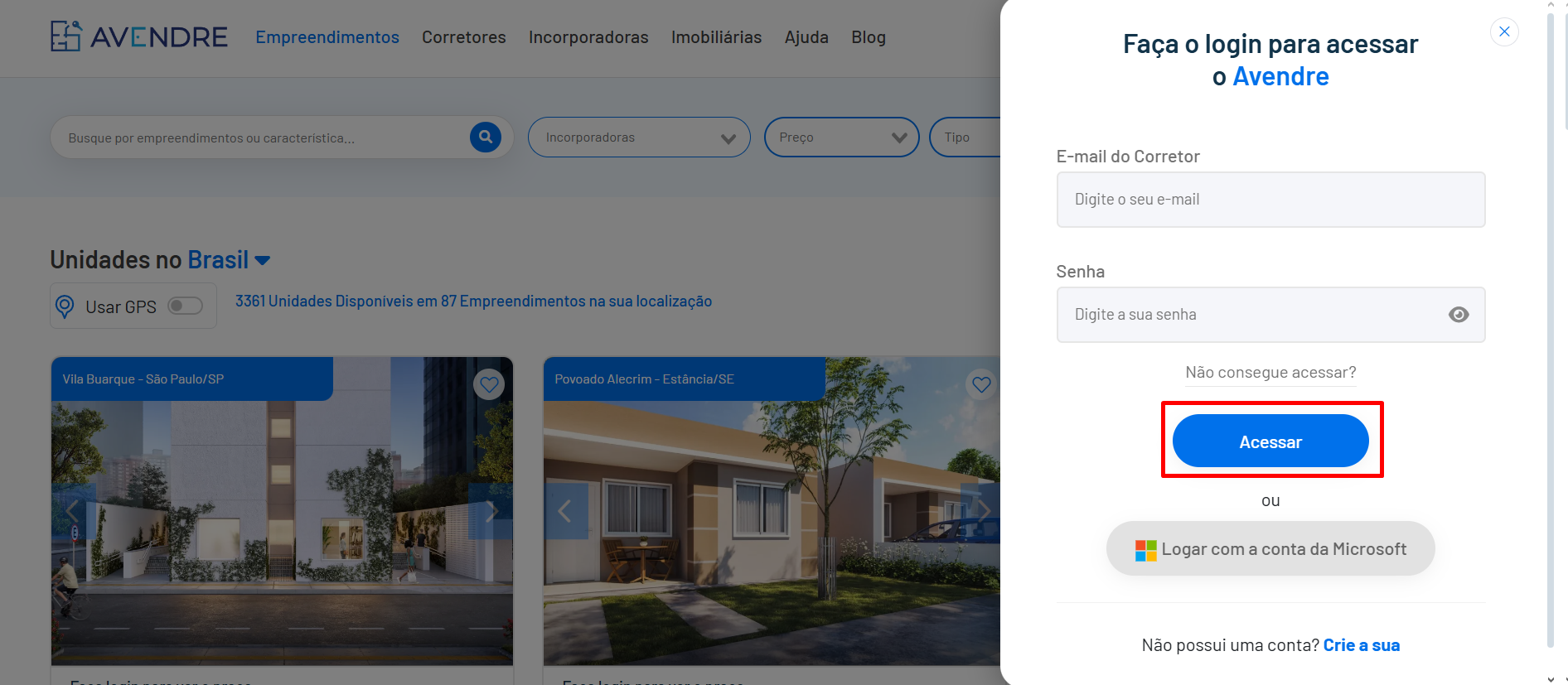Click the Microsoft logo icon
Image resolution: width=1568 pixels, height=685 pixels.
[1145, 550]
